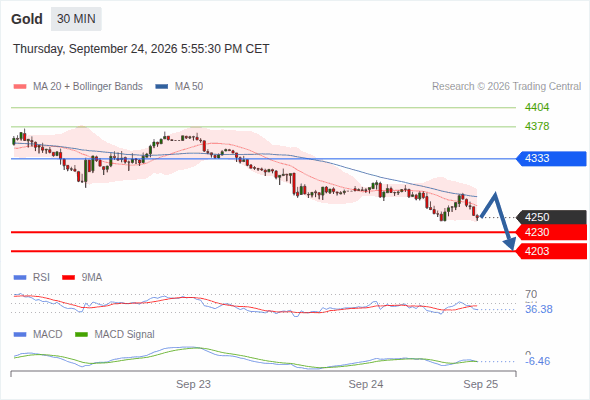The height and width of the screenshot is (400, 590).
Task: Click the 30 MIN timeframe badge
Action: tap(76, 19)
